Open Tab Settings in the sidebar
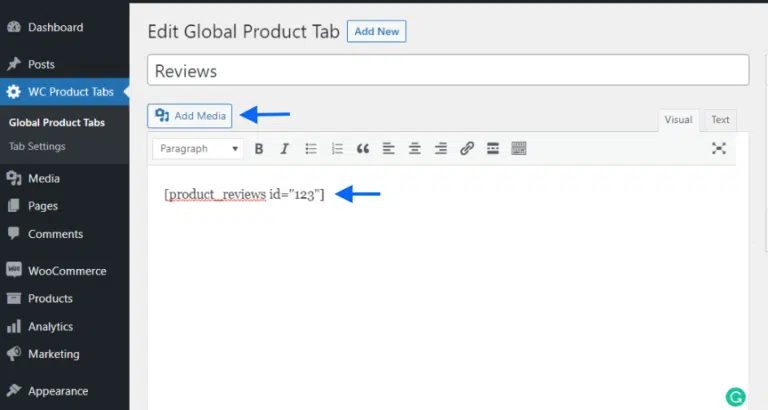Viewport: 768px width, 410px height. (37, 146)
